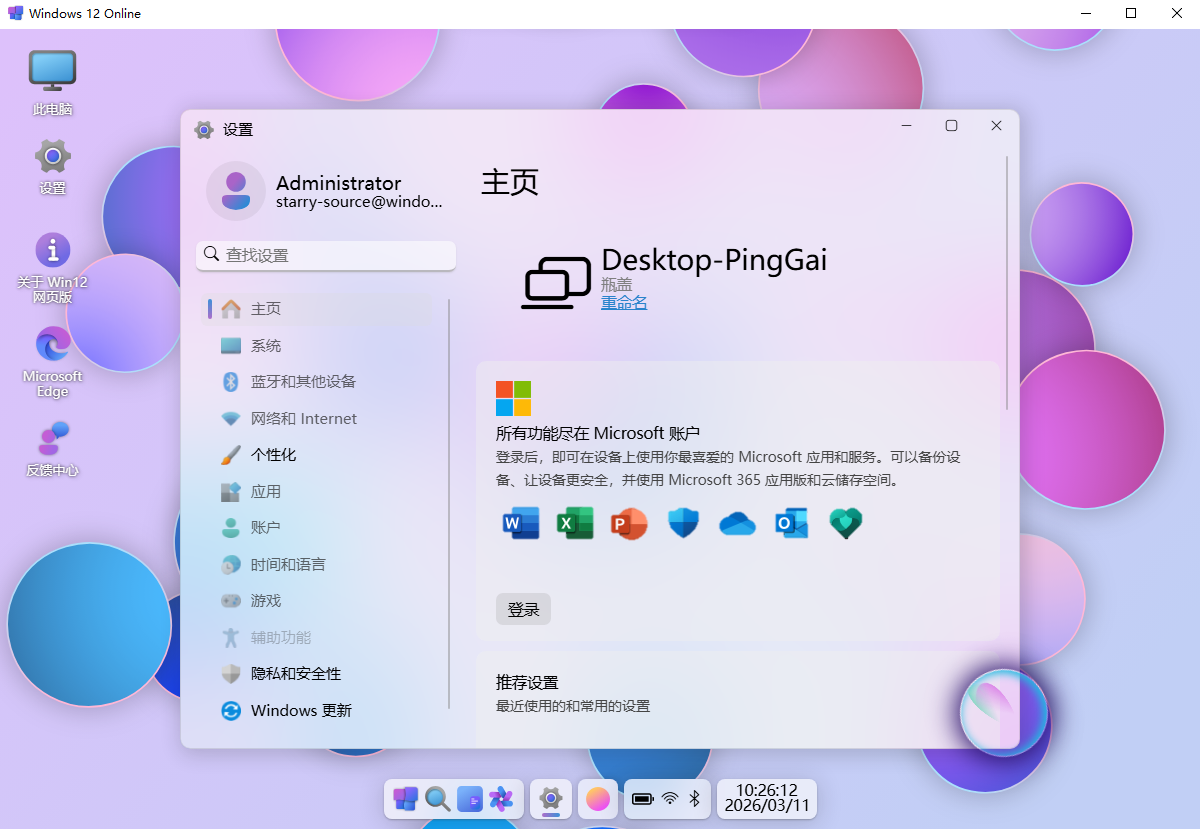The height and width of the screenshot is (829, 1200).
Task: Click the blue Defender shield icon
Action: [683, 523]
